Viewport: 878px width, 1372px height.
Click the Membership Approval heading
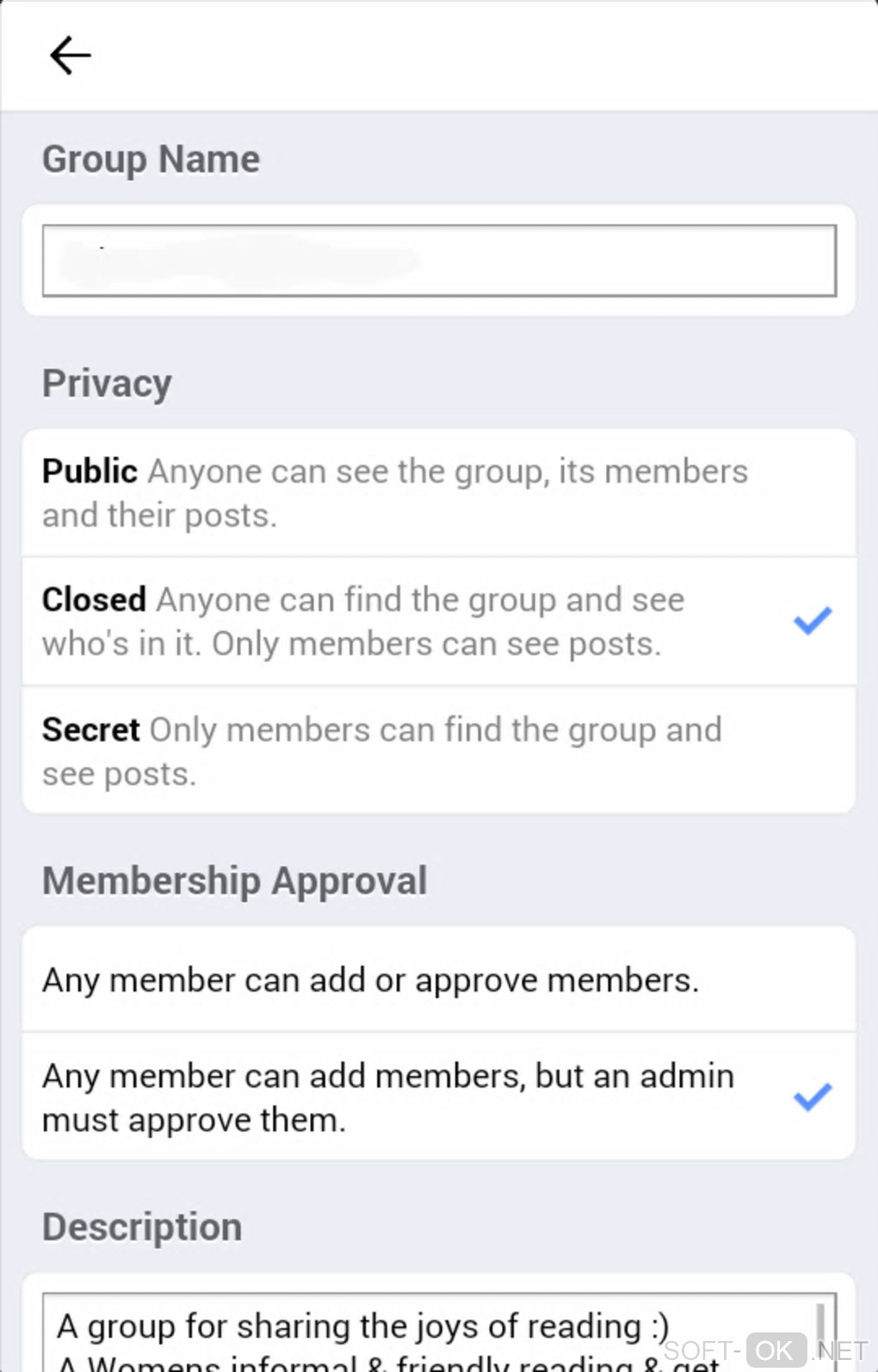click(234, 881)
